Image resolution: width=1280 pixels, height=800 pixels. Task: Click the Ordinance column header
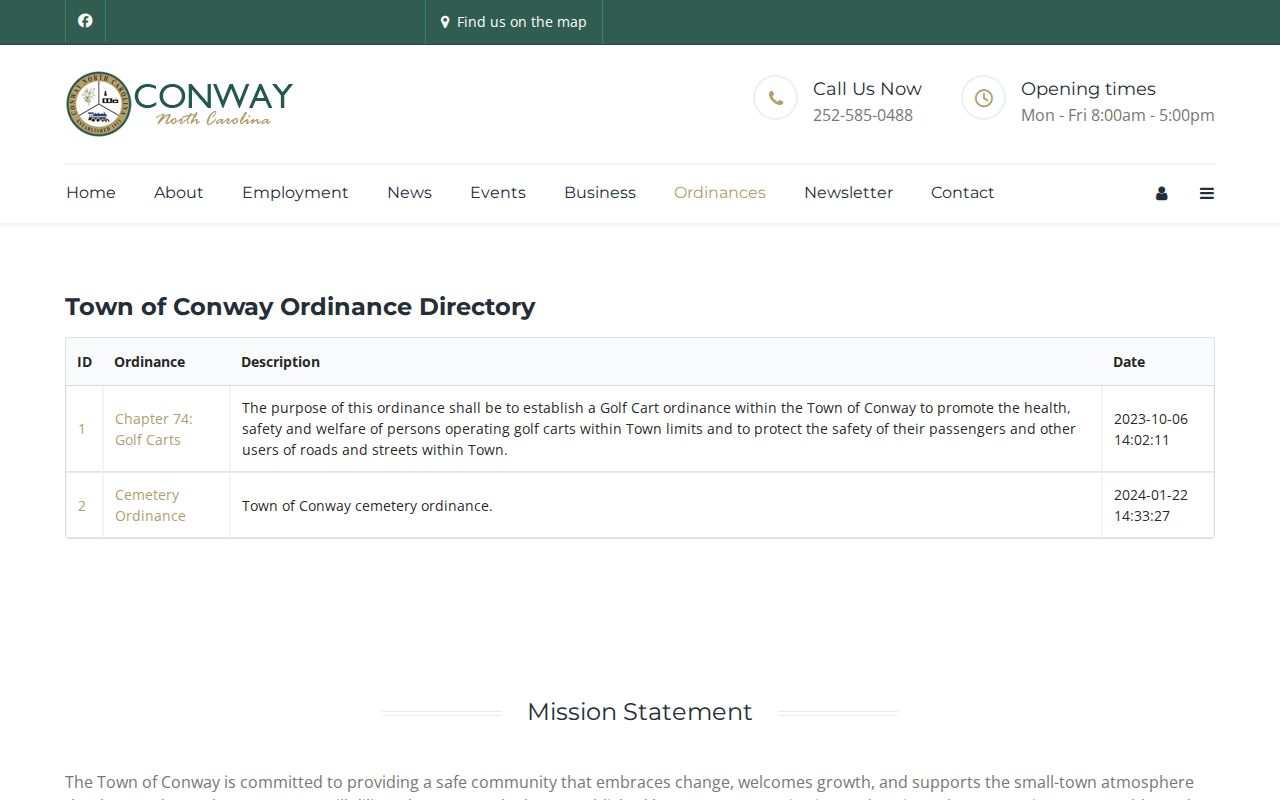pyautogui.click(x=149, y=362)
